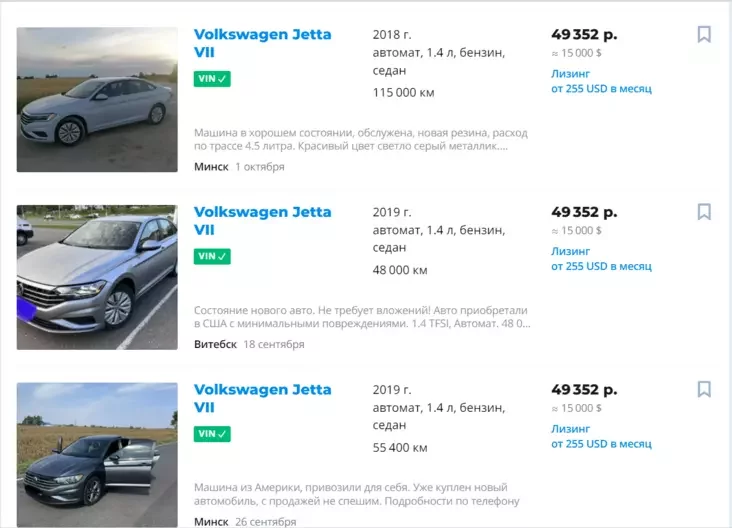Click leasing offer on the Vitebsk Jetta

pos(601,258)
